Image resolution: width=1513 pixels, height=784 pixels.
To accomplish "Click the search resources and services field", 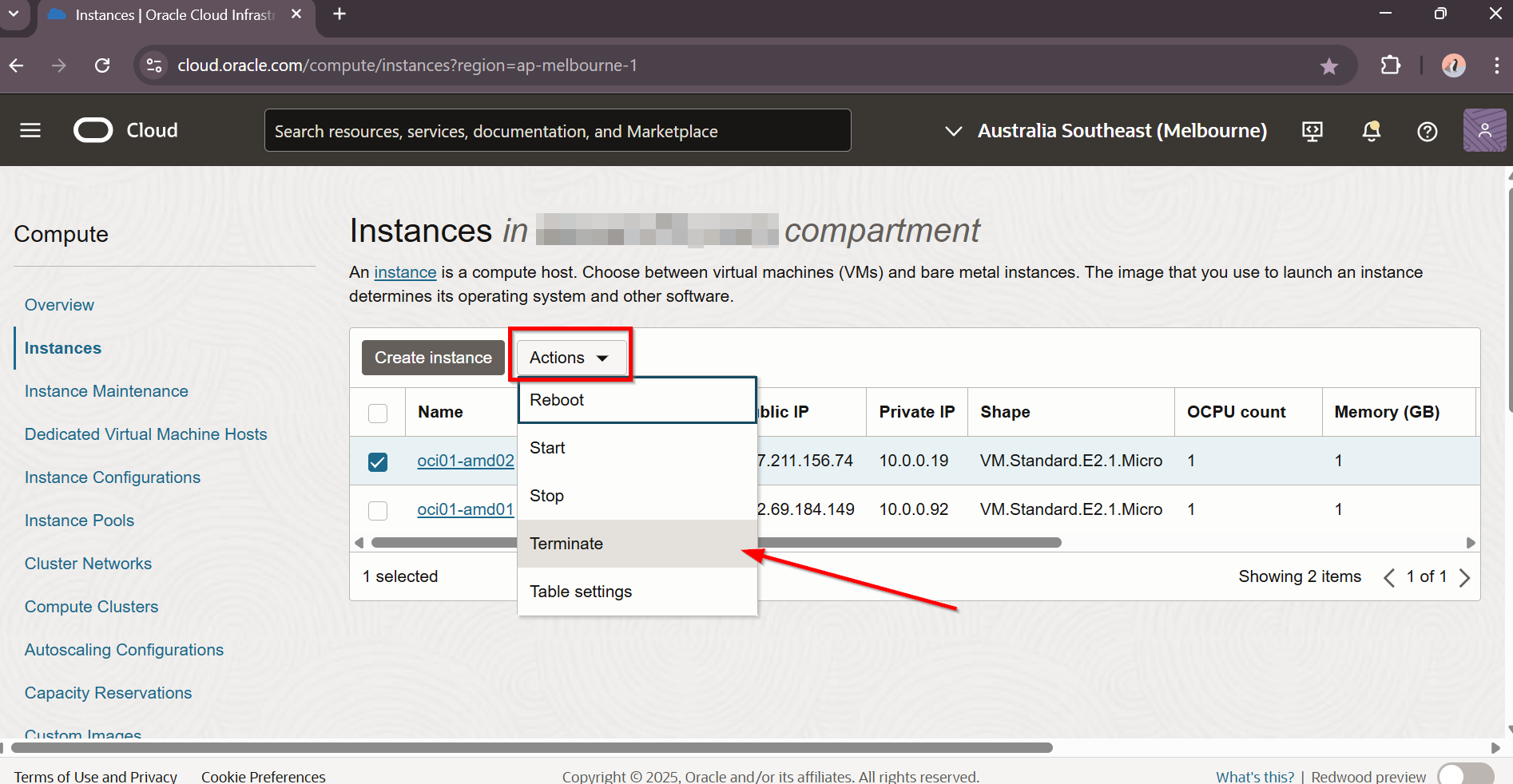I will coord(557,131).
